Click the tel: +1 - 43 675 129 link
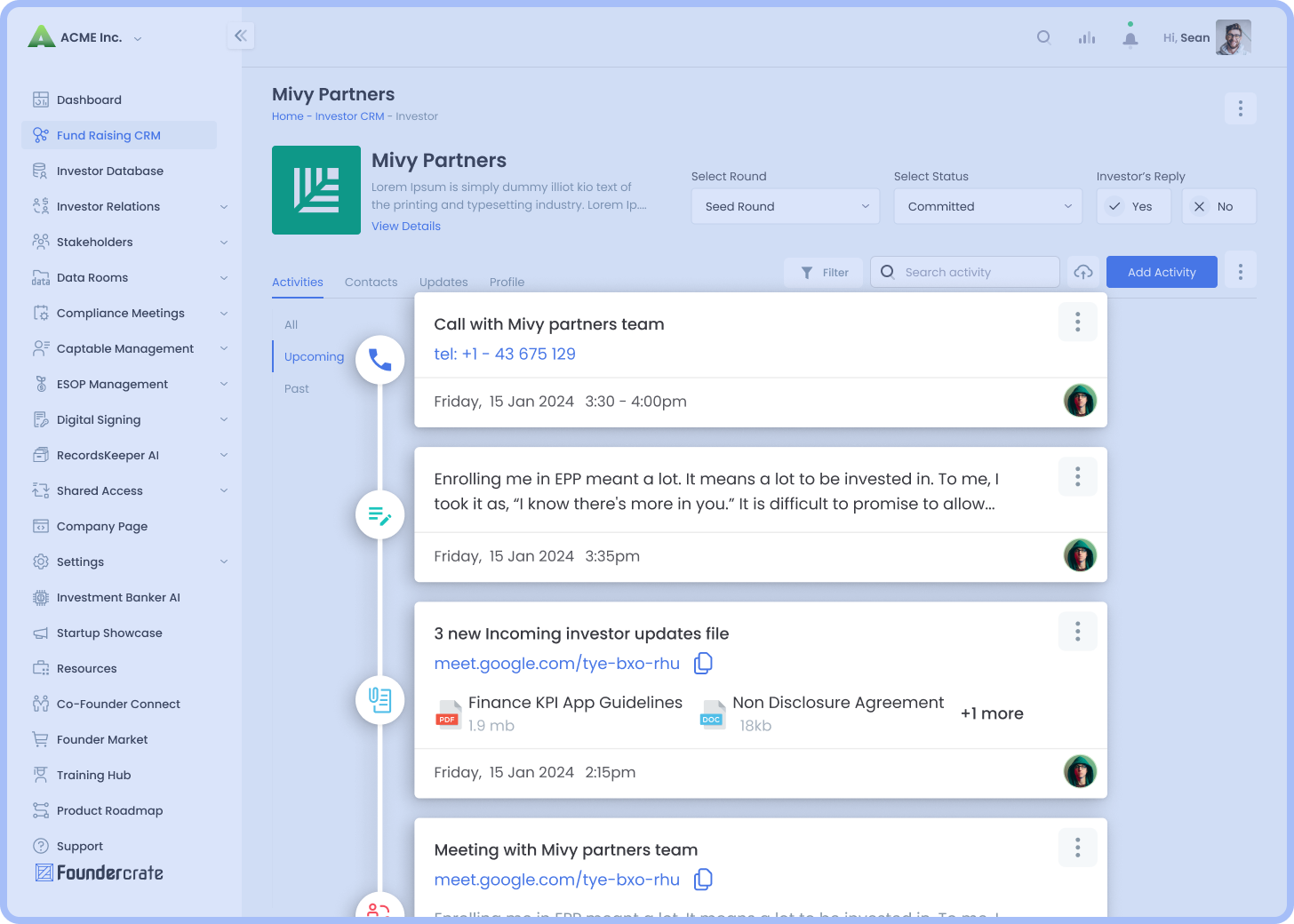This screenshot has width=1294, height=924. (505, 354)
